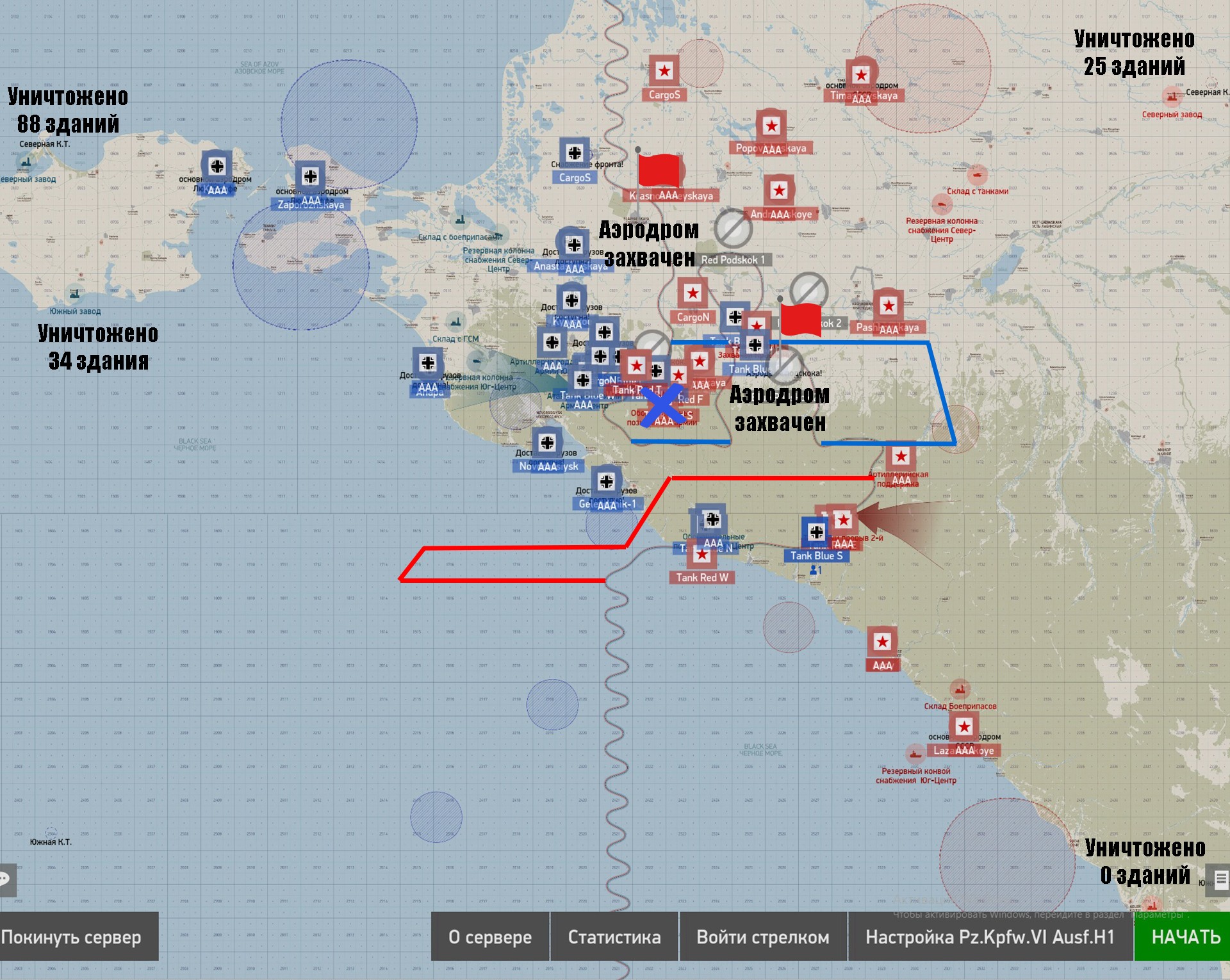The height and width of the screenshot is (980, 1230).
Task: Select the Zaporozhskaya main airfield icon
Action: [311, 176]
